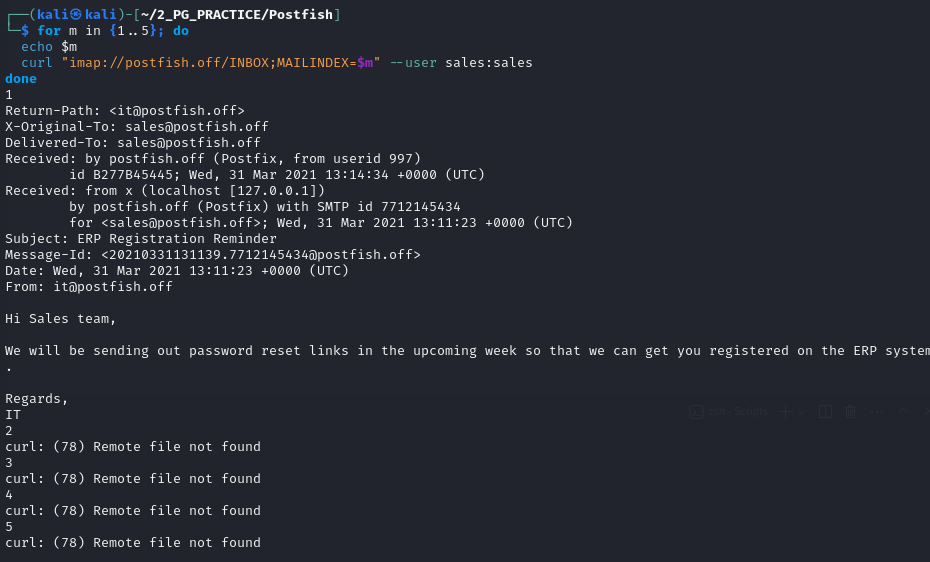
Task: Click the first 'Remote file not found' error
Action: click(x=177, y=446)
